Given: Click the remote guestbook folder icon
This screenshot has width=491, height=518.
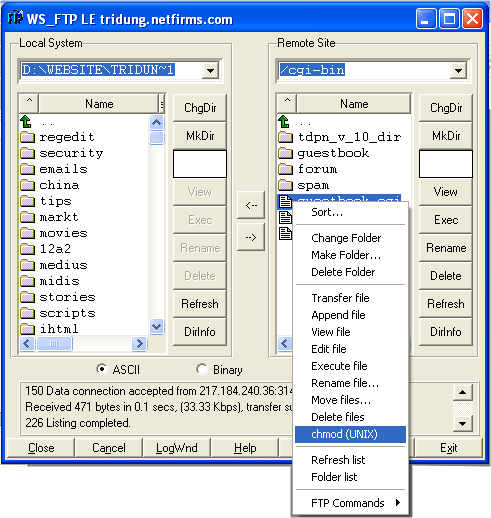Looking at the screenshot, I should coord(285,153).
